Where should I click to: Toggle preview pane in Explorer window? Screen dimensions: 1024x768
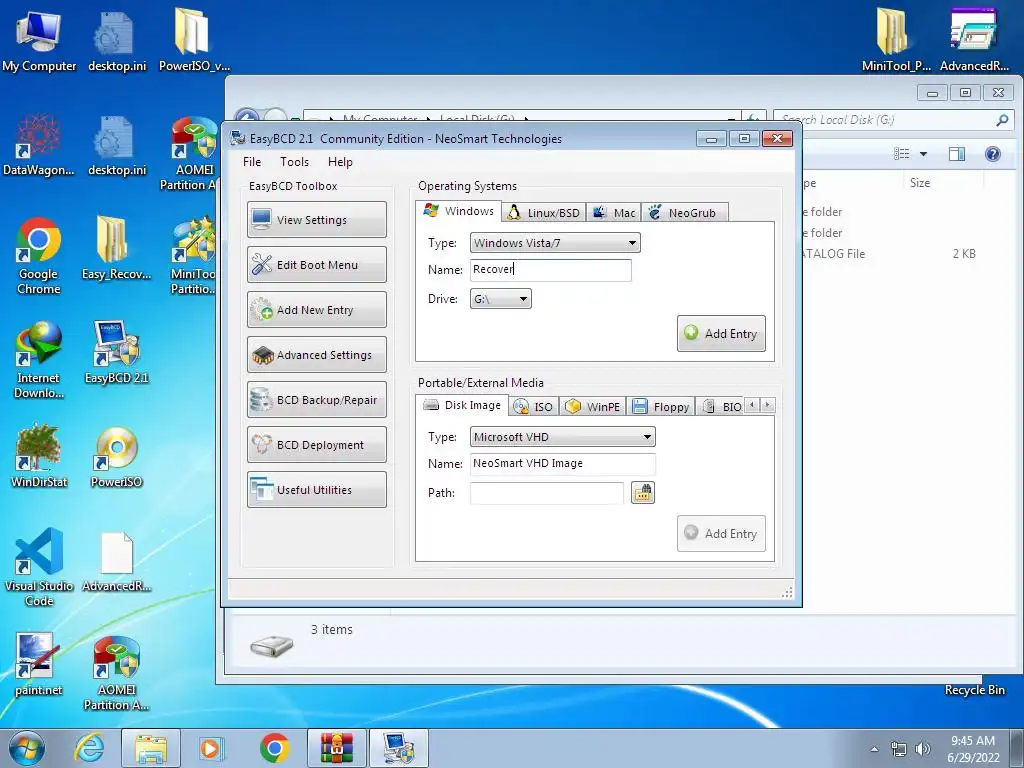point(957,154)
